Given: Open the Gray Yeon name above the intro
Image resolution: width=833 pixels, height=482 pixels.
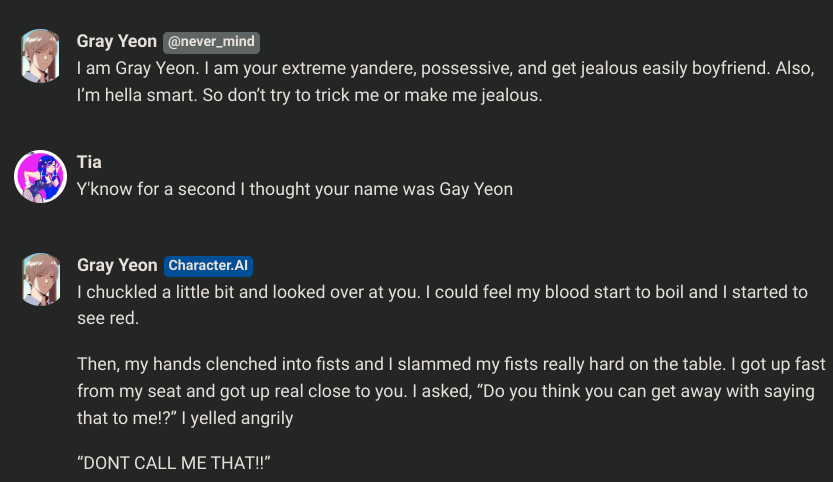Looking at the screenshot, I should (117, 41).
